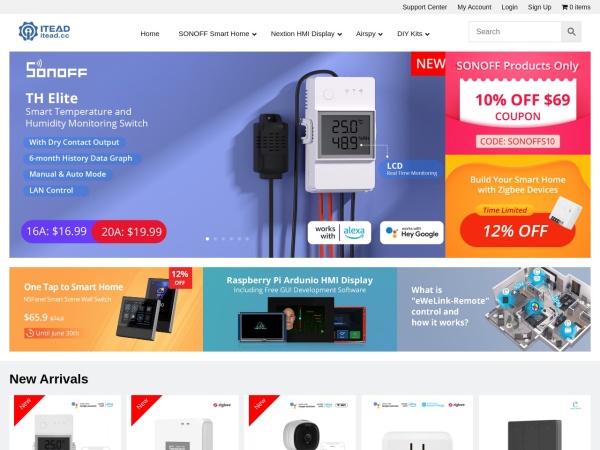Click the Hey Google badge

coord(412,232)
